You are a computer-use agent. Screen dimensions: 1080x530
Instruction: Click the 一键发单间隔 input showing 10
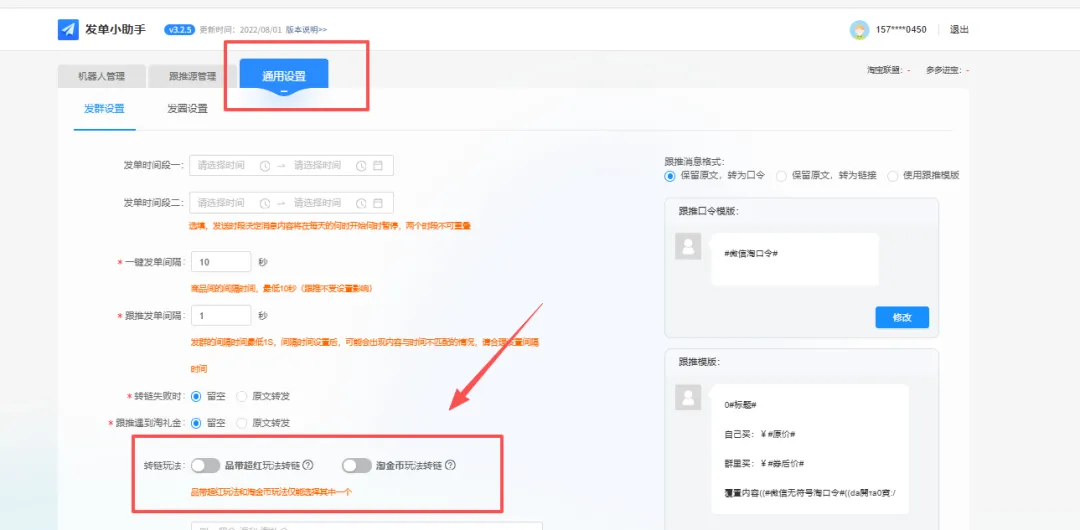tap(220, 262)
